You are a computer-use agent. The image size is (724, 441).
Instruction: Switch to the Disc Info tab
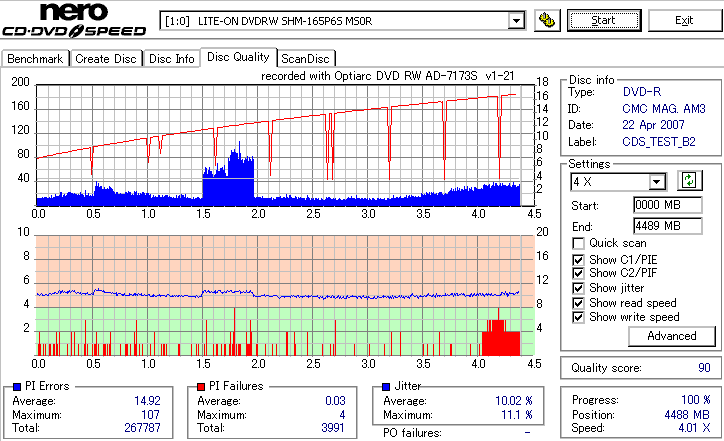point(172,59)
